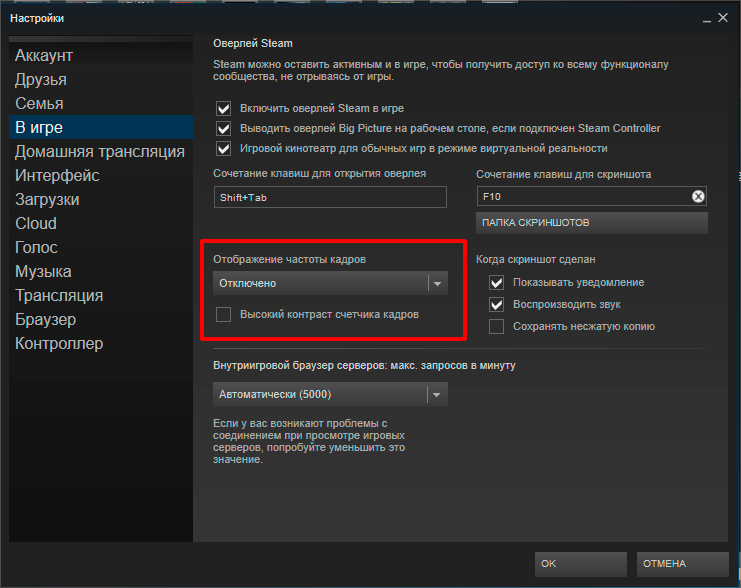Toggle Воспроизводить звук checkbox

496,304
